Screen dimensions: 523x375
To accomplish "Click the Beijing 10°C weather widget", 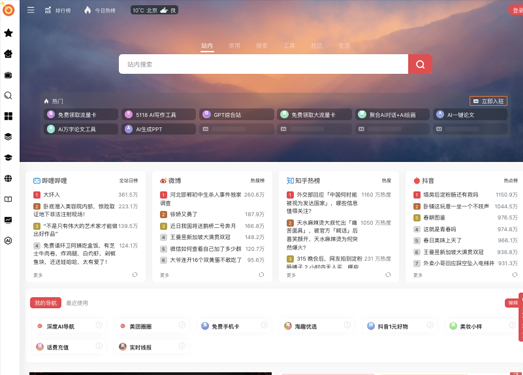I will coord(154,10).
